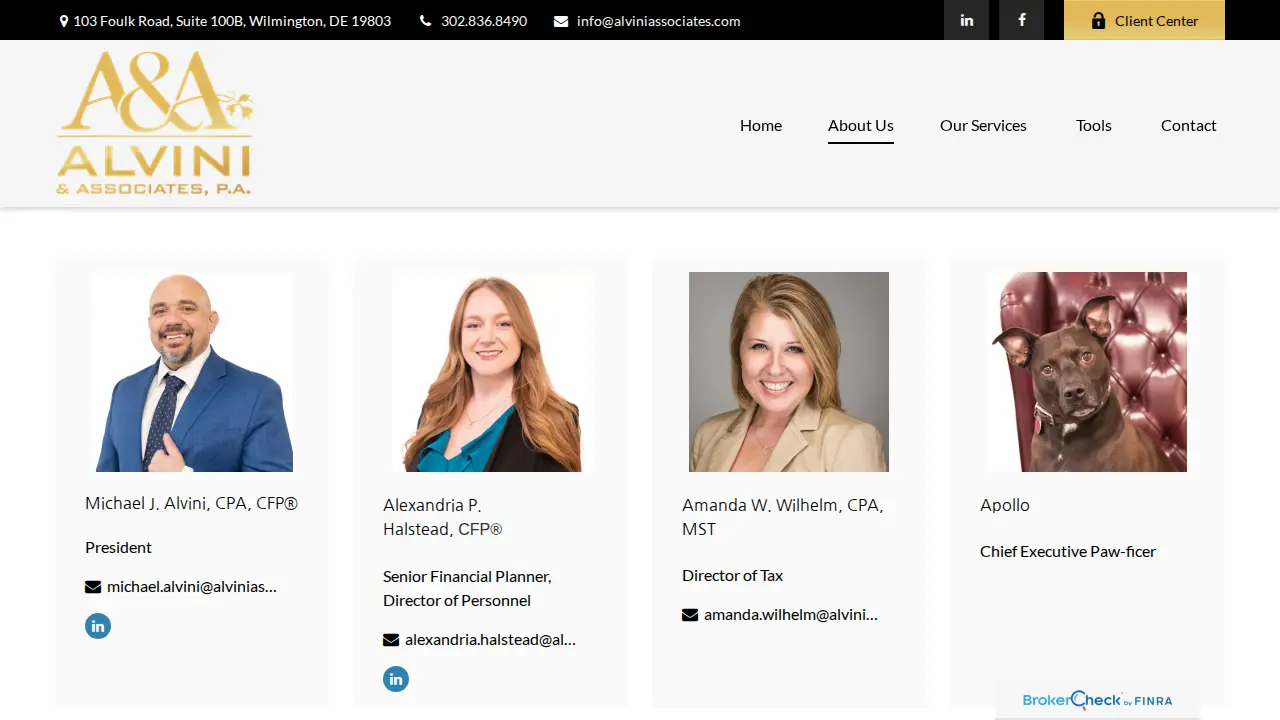Click the lock icon in Client Center
This screenshot has width=1280, height=720.
click(1098, 21)
